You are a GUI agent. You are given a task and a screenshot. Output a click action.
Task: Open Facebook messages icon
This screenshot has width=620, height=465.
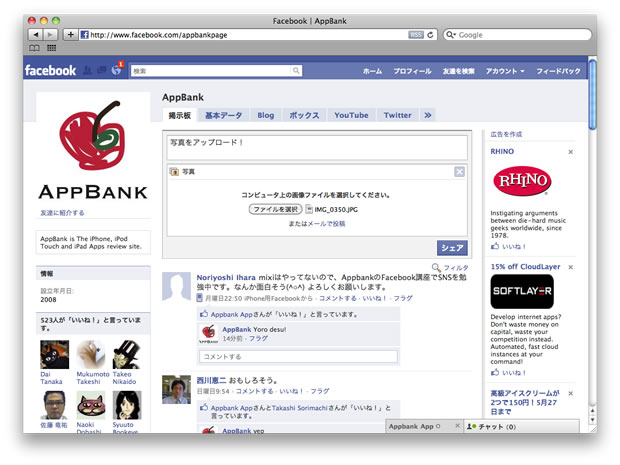tap(102, 70)
